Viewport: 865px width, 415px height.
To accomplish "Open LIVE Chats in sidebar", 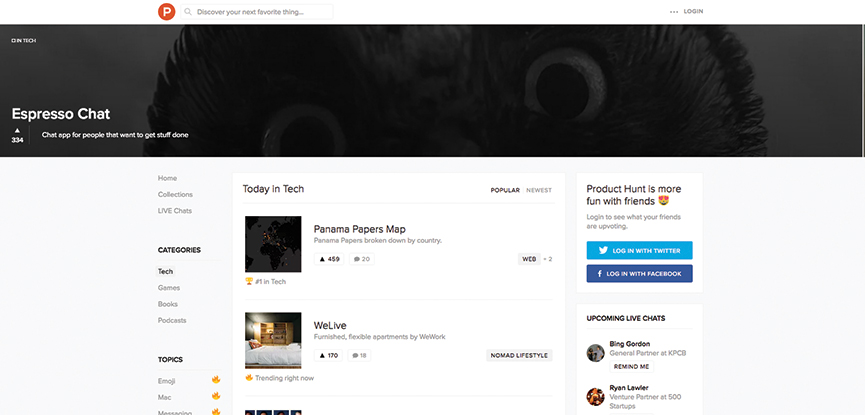I will 174,211.
